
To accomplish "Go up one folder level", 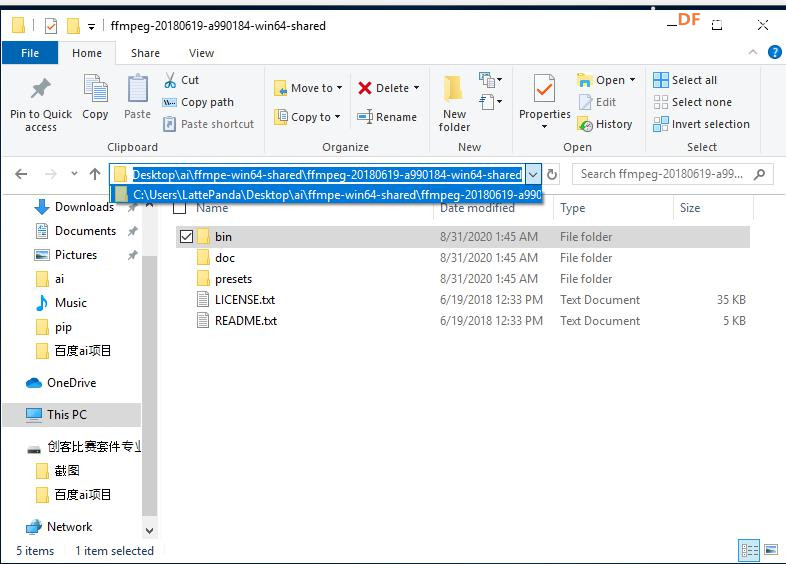I will (x=95, y=174).
